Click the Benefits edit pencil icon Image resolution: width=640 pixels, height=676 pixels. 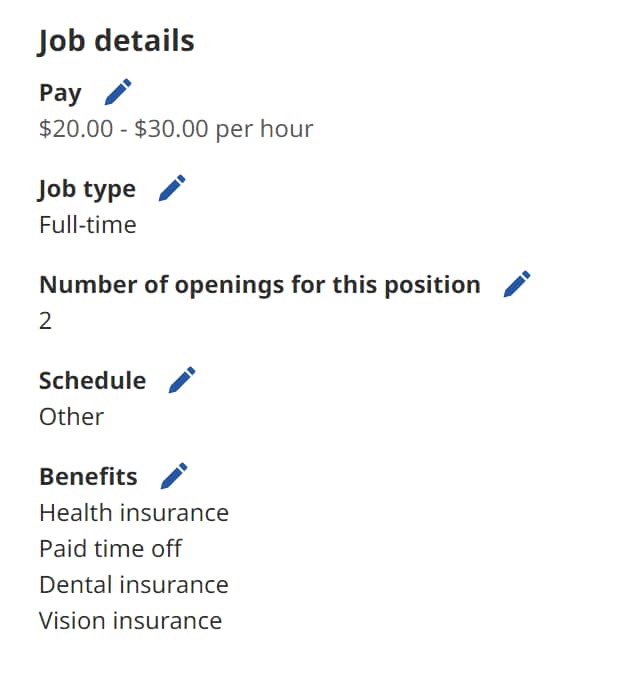(174, 476)
